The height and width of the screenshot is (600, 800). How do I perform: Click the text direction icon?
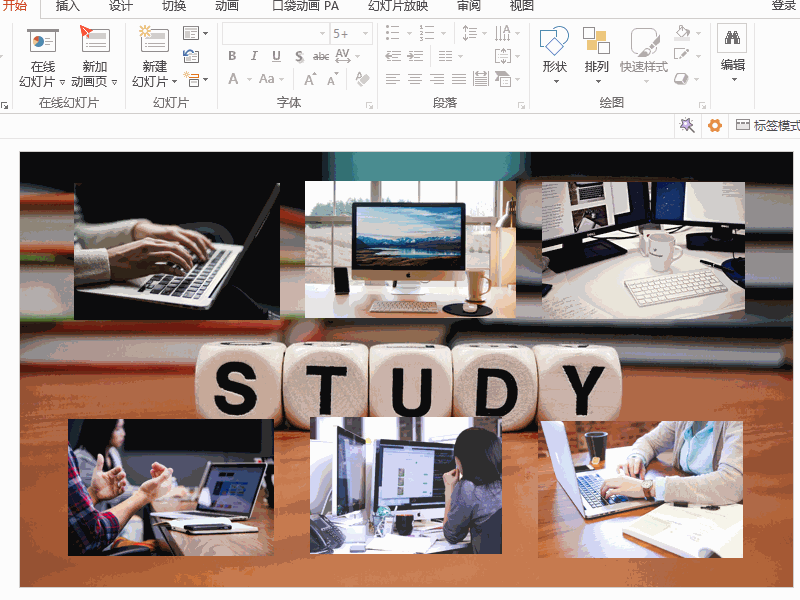(x=503, y=33)
